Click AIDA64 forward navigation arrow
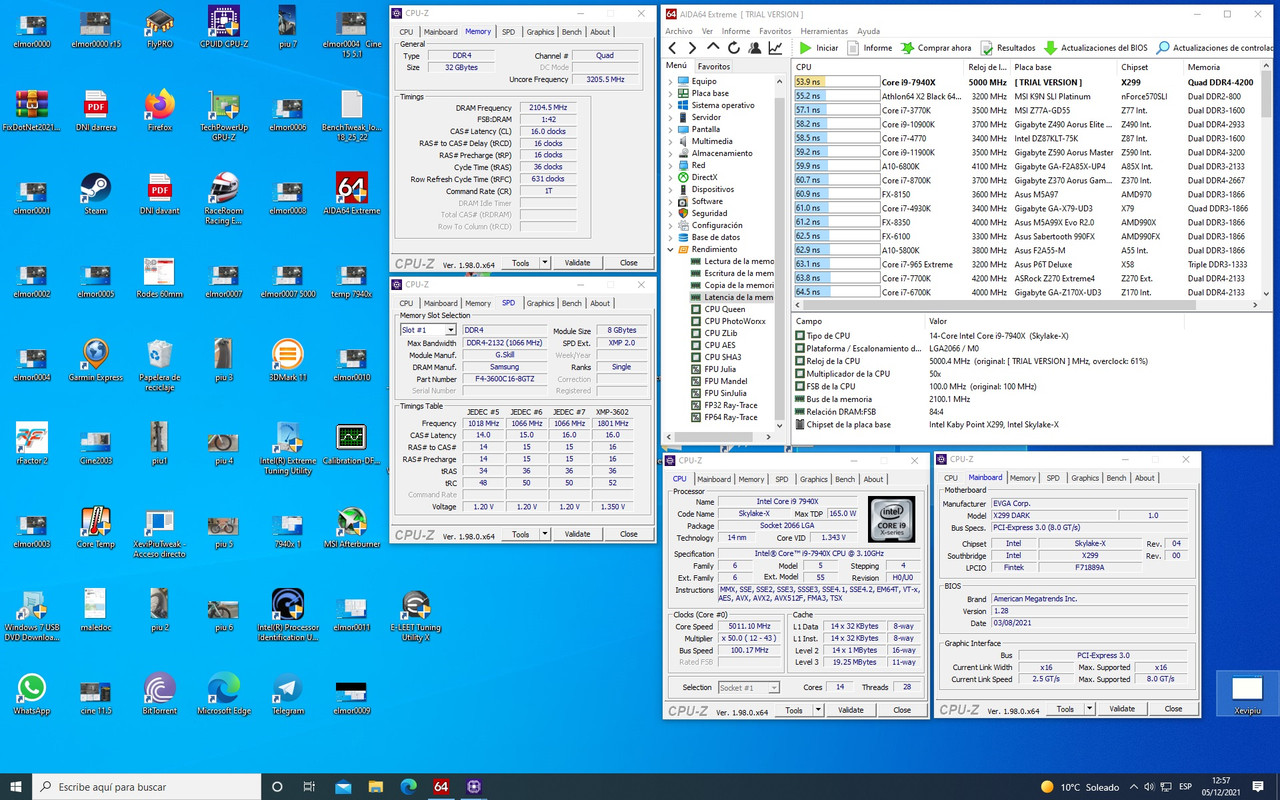Viewport: 1280px width, 800px height. tap(692, 48)
